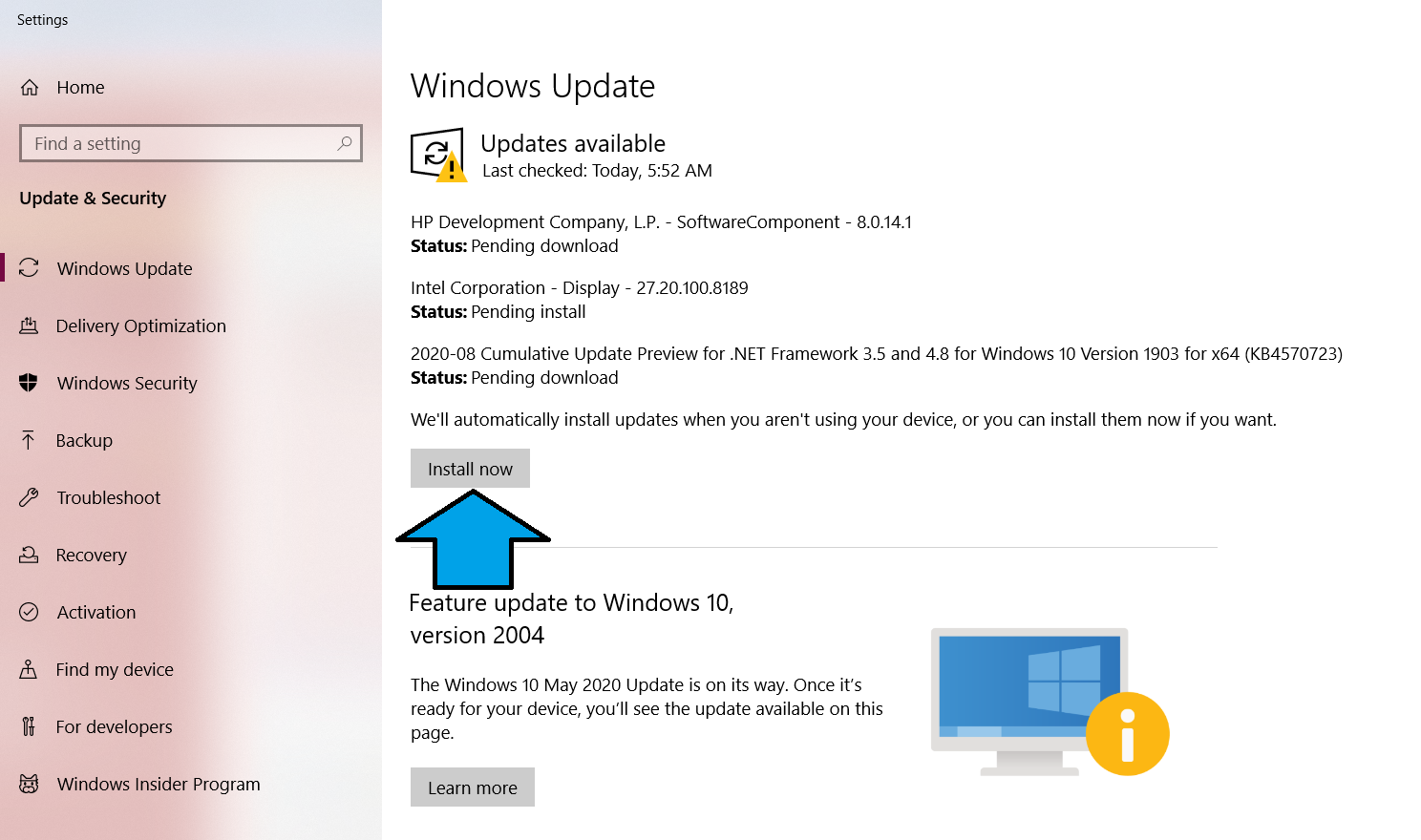Select the Intel Corporation Display update entry
Screen dimensions: 1421x840
pyautogui.click(x=580, y=288)
